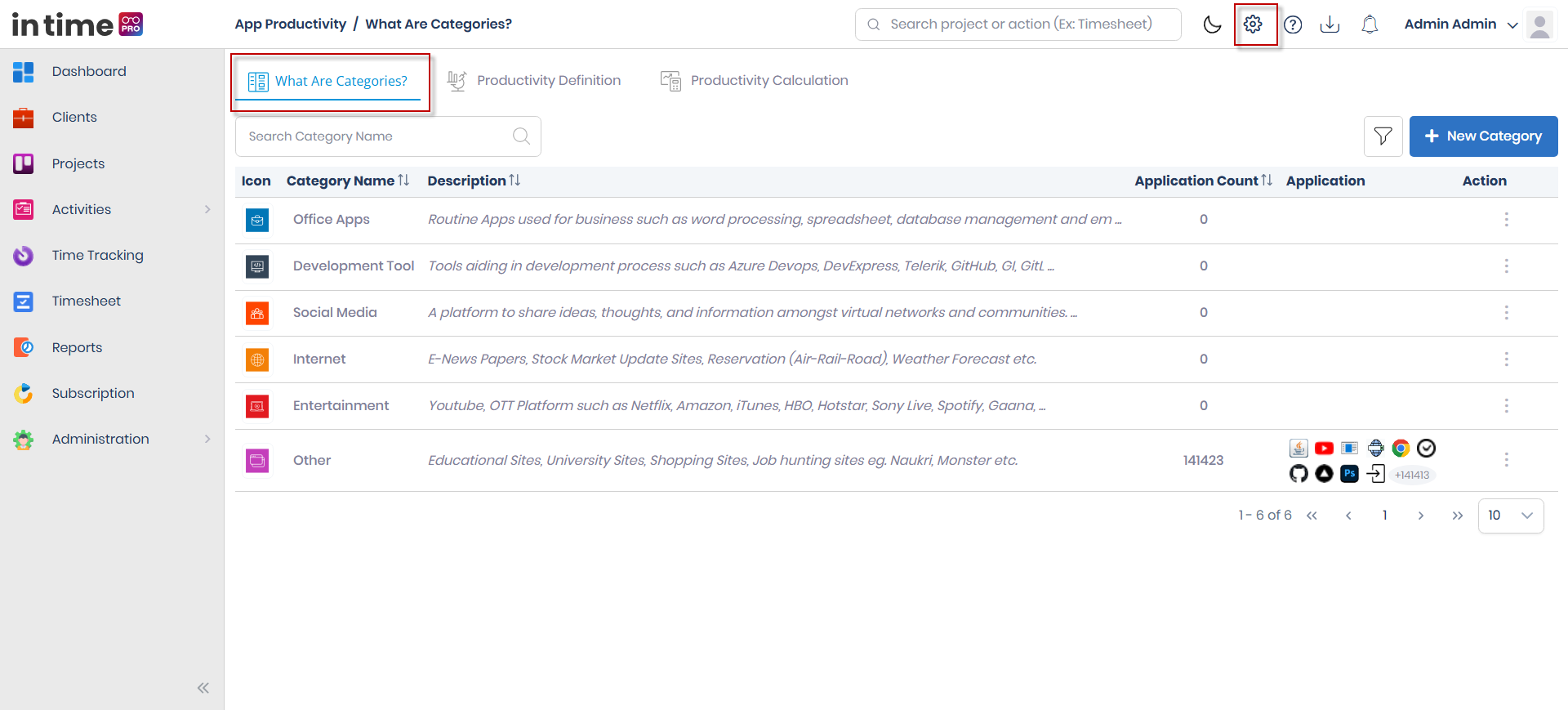This screenshot has height=710, width=1568.
Task: Click the search magnifier in category search
Action: (x=521, y=136)
